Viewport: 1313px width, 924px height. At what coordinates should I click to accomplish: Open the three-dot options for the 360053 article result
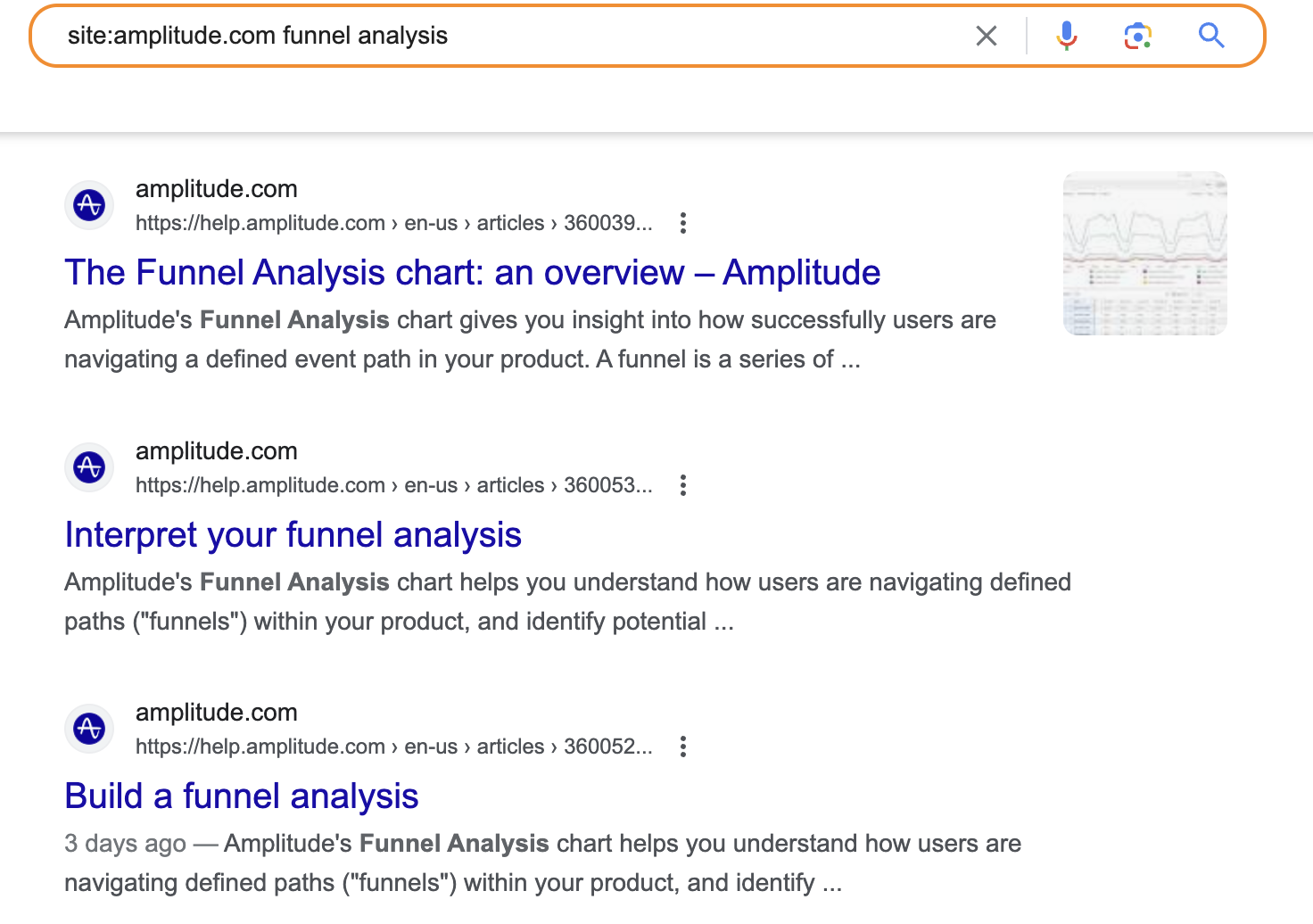(x=683, y=485)
